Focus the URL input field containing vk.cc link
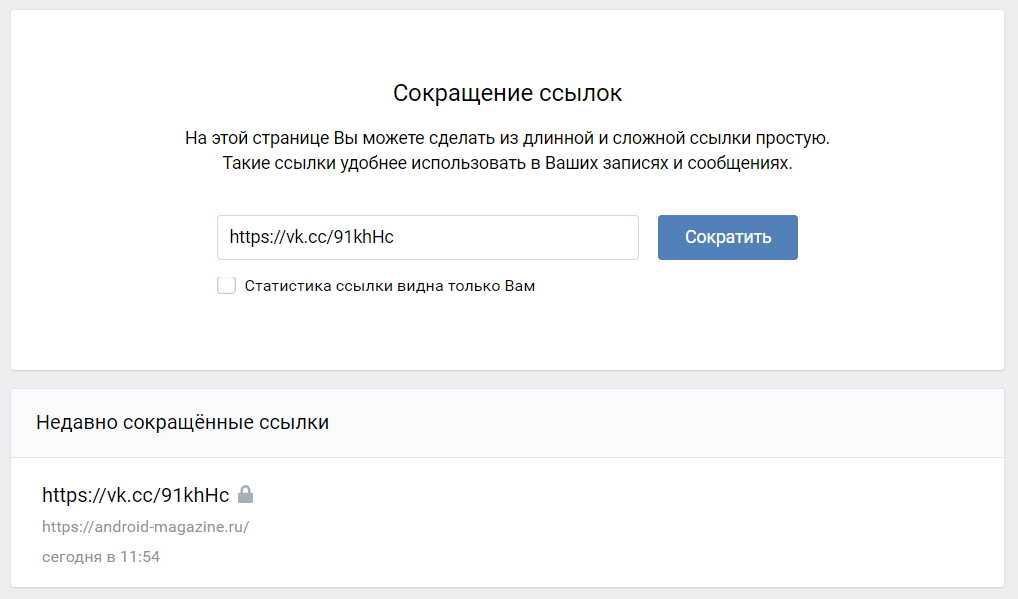 pos(427,238)
